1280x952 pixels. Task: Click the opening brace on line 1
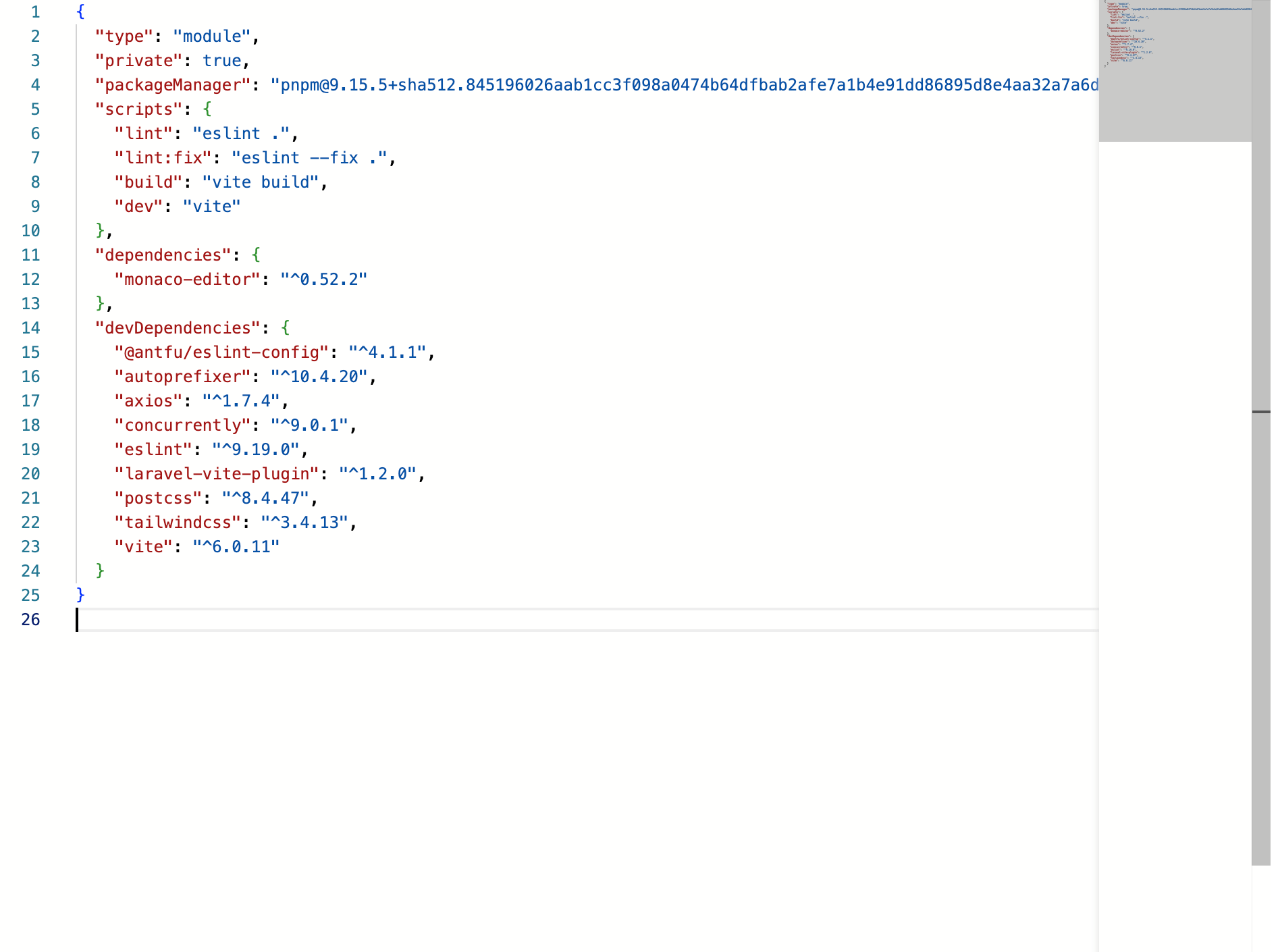click(80, 11)
